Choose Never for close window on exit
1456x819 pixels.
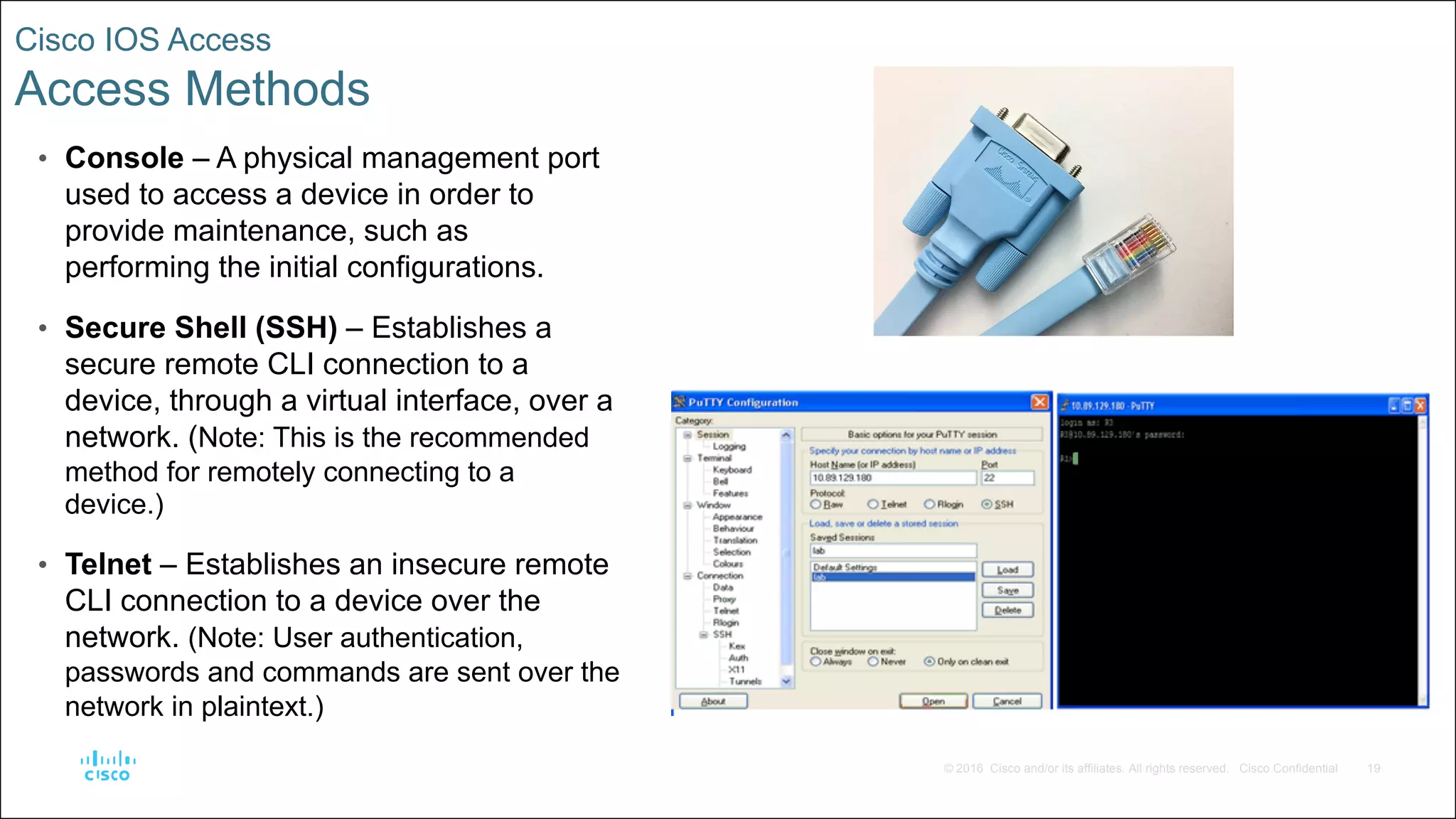tap(873, 662)
